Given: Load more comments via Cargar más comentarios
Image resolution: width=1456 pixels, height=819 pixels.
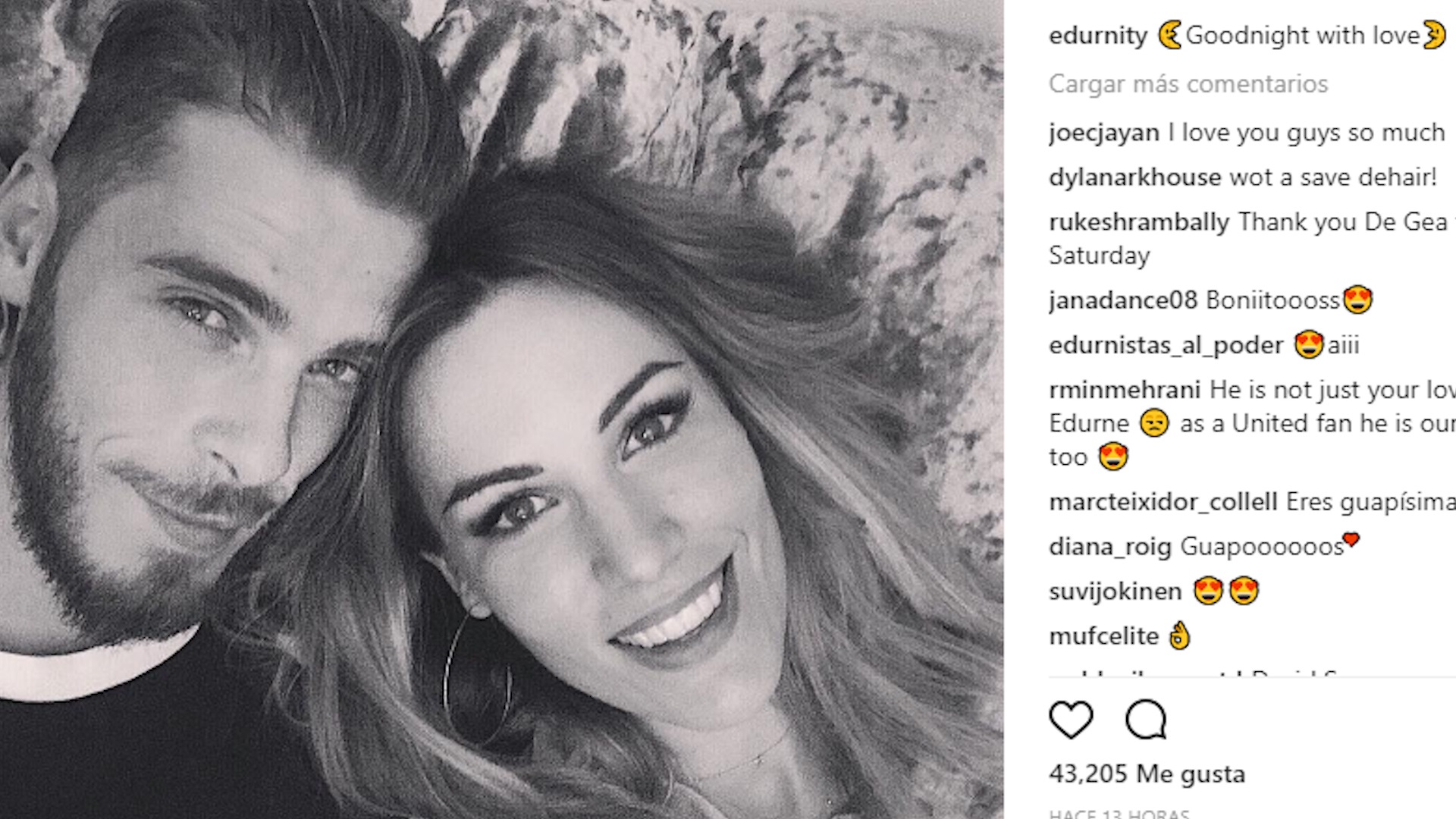Looking at the screenshot, I should tap(1188, 83).
